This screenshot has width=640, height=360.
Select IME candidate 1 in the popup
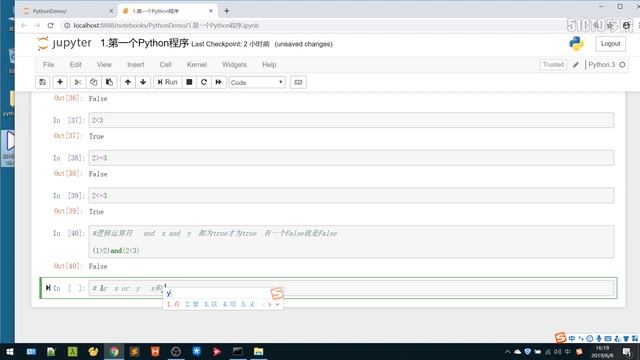point(173,304)
